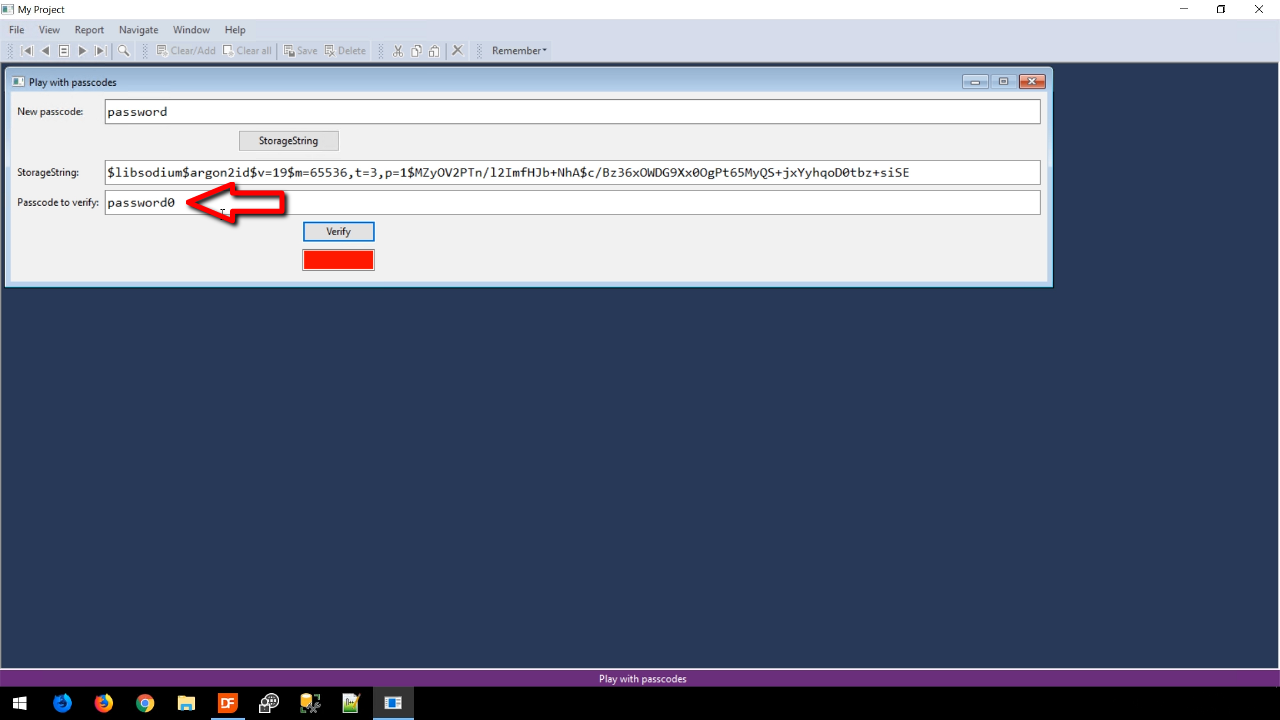Click the copy icon in toolbar
This screenshot has width=1280, height=720.
(416, 51)
